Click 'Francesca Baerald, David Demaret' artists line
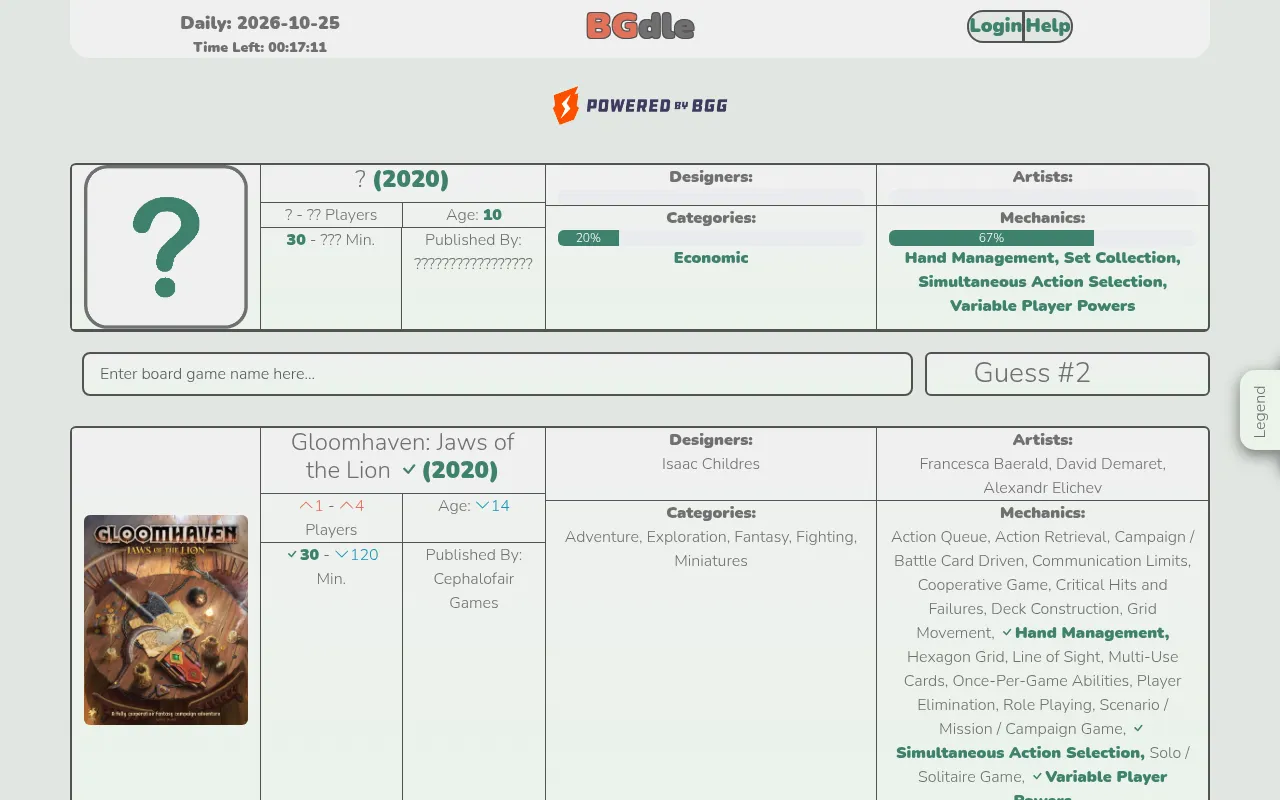 click(x=1042, y=464)
